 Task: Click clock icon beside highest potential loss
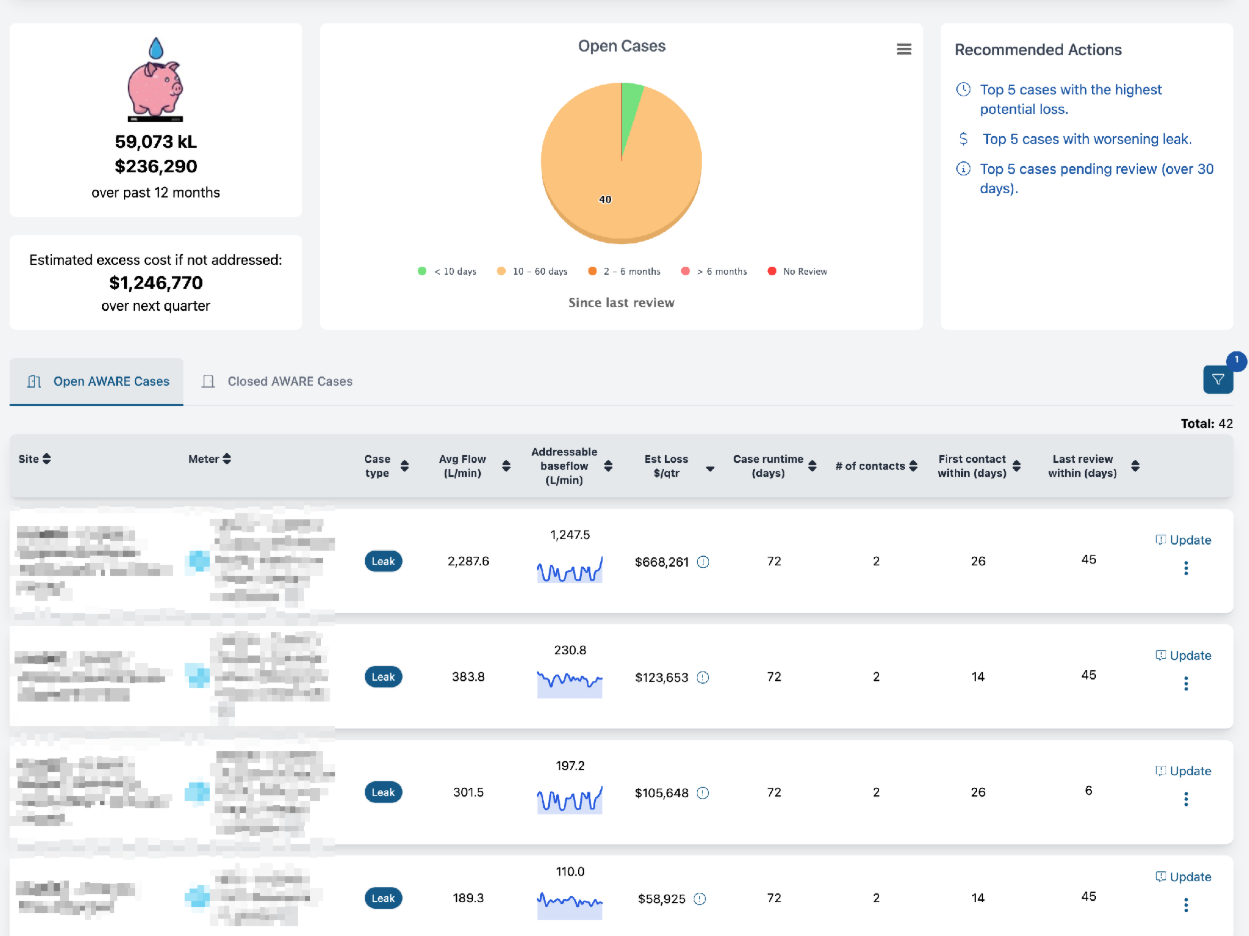963,89
